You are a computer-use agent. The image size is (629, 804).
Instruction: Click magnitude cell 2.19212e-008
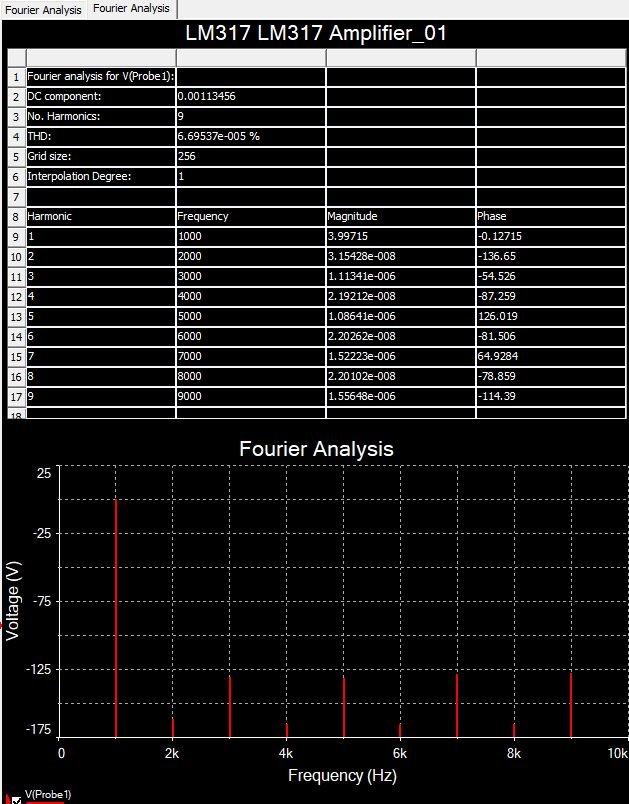400,296
